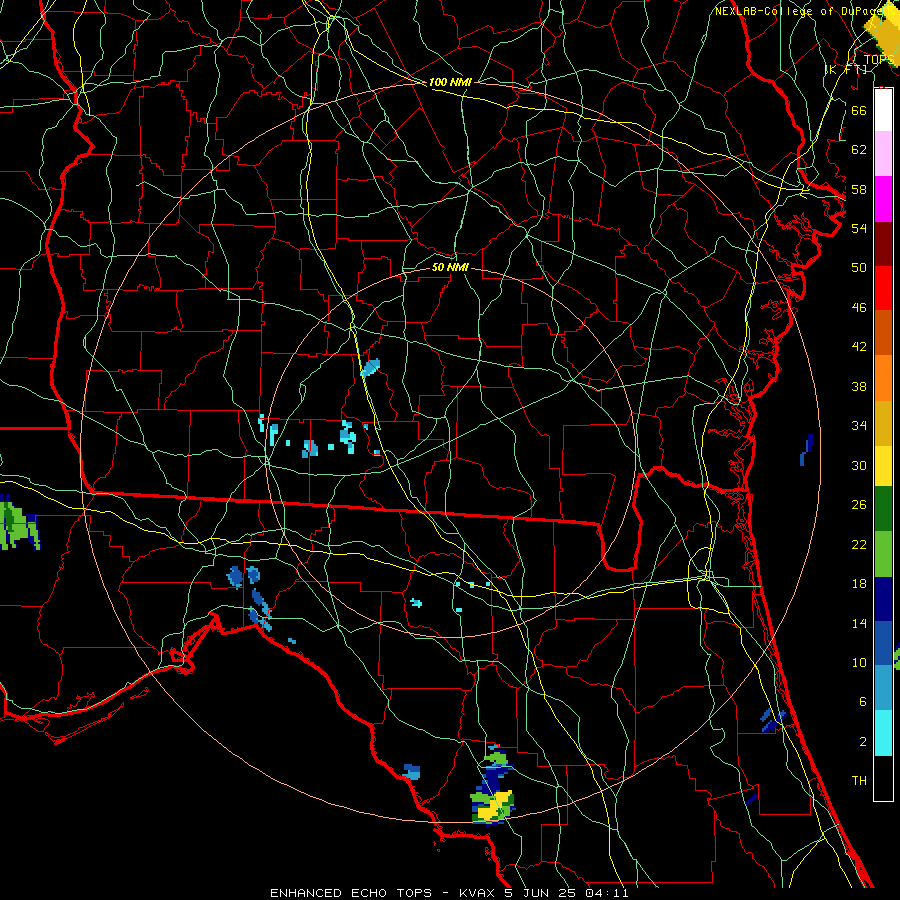This screenshot has height=900, width=900.
Task: Click the 34 value on the scale
Action: point(859,426)
